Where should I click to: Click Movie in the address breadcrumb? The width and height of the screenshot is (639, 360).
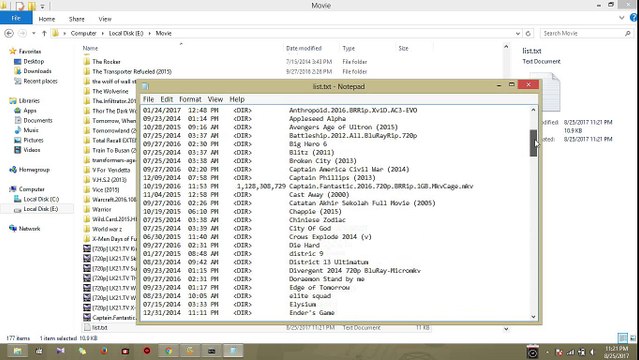tap(163, 33)
